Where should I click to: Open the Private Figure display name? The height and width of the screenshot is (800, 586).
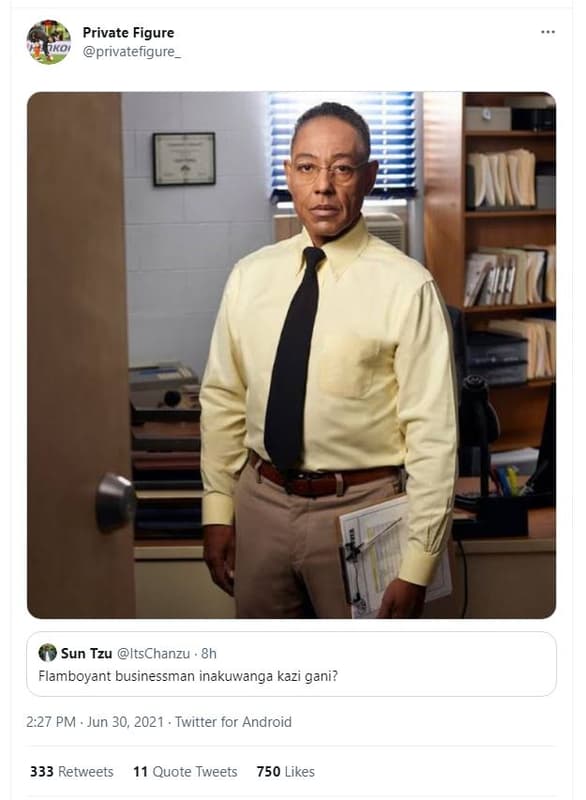click(128, 33)
